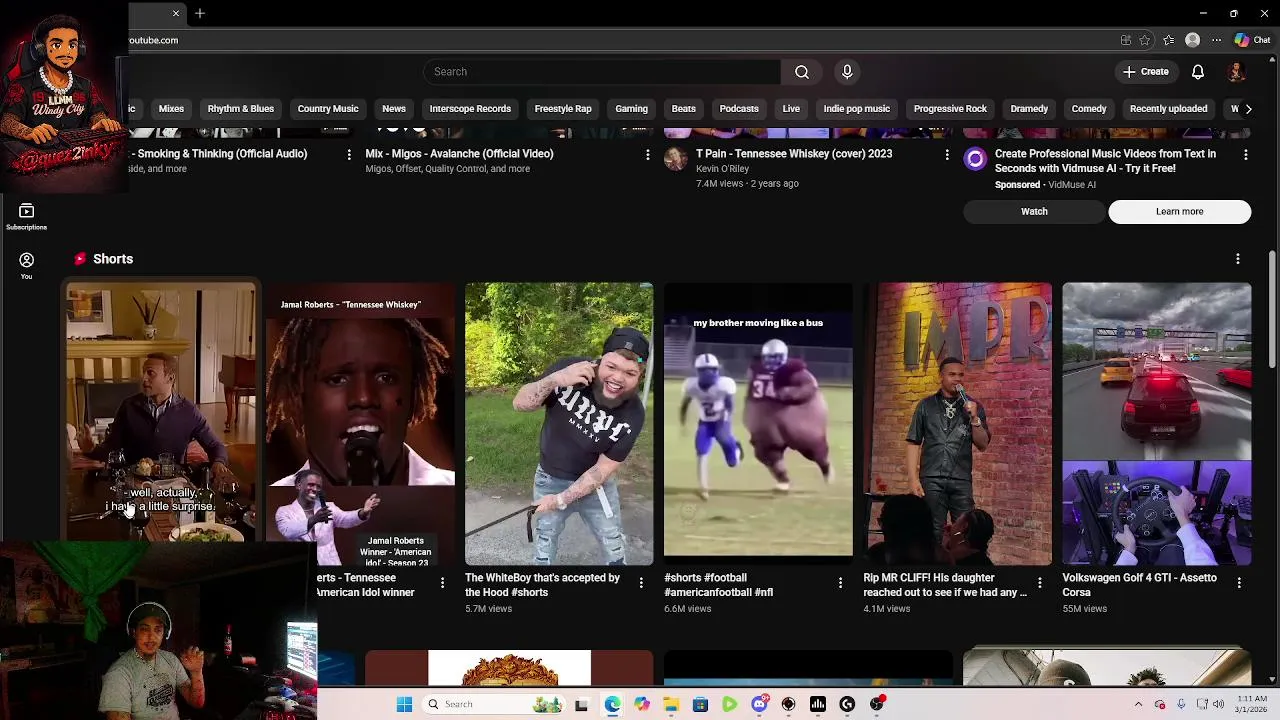
Task: Play the Rip MR CLIFF short thumbnail
Action: 958,424
